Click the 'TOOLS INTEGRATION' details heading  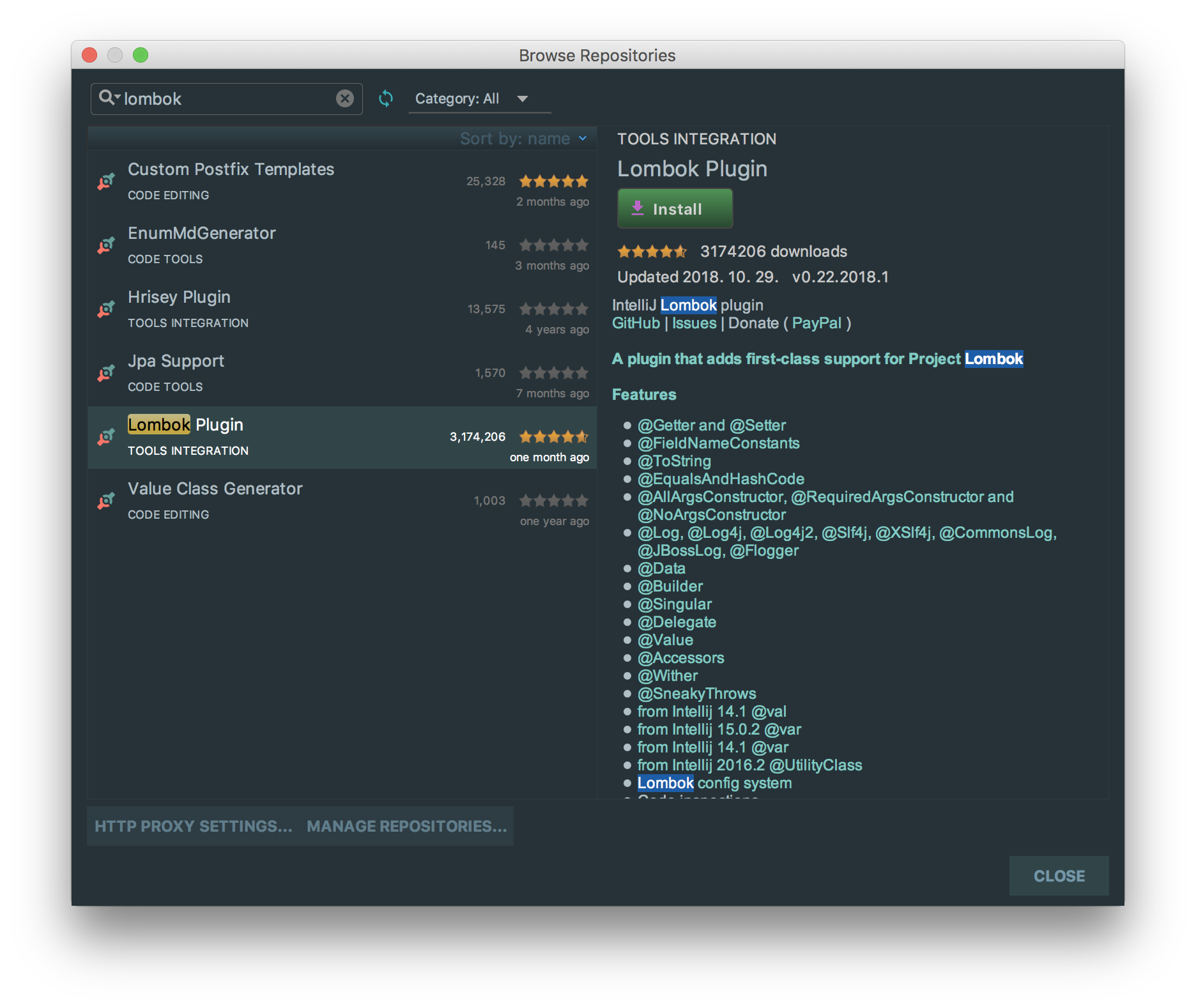pos(697,139)
